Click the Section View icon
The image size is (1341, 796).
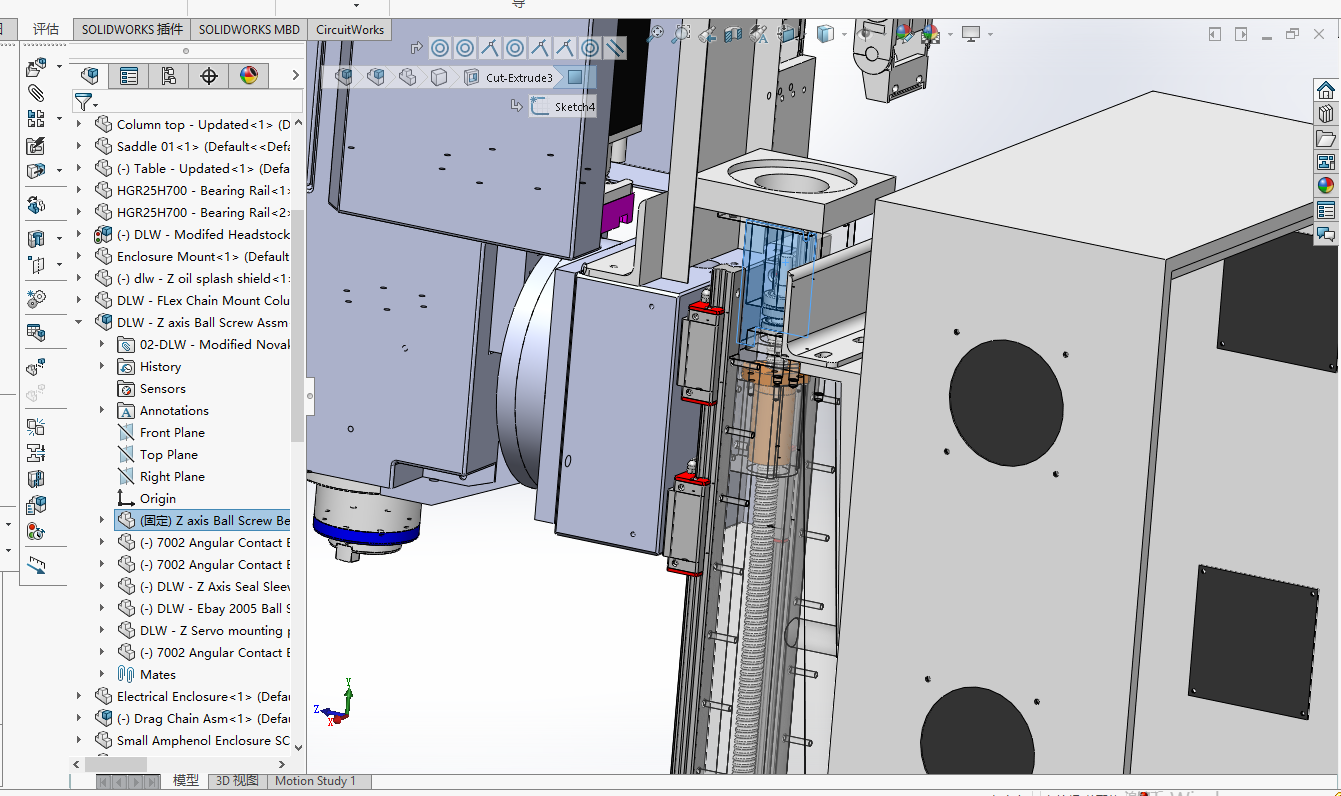click(733, 34)
